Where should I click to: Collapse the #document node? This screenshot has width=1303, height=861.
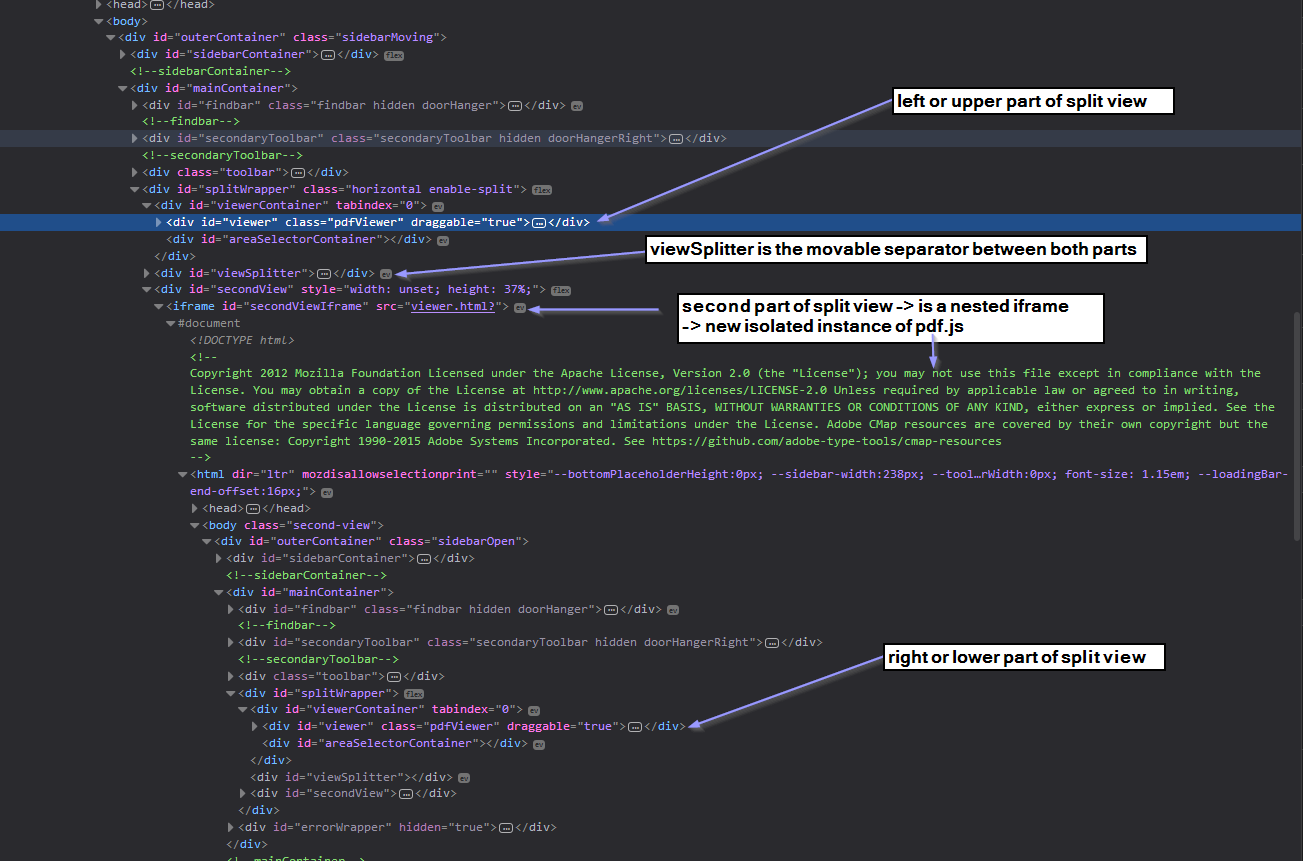(x=171, y=324)
